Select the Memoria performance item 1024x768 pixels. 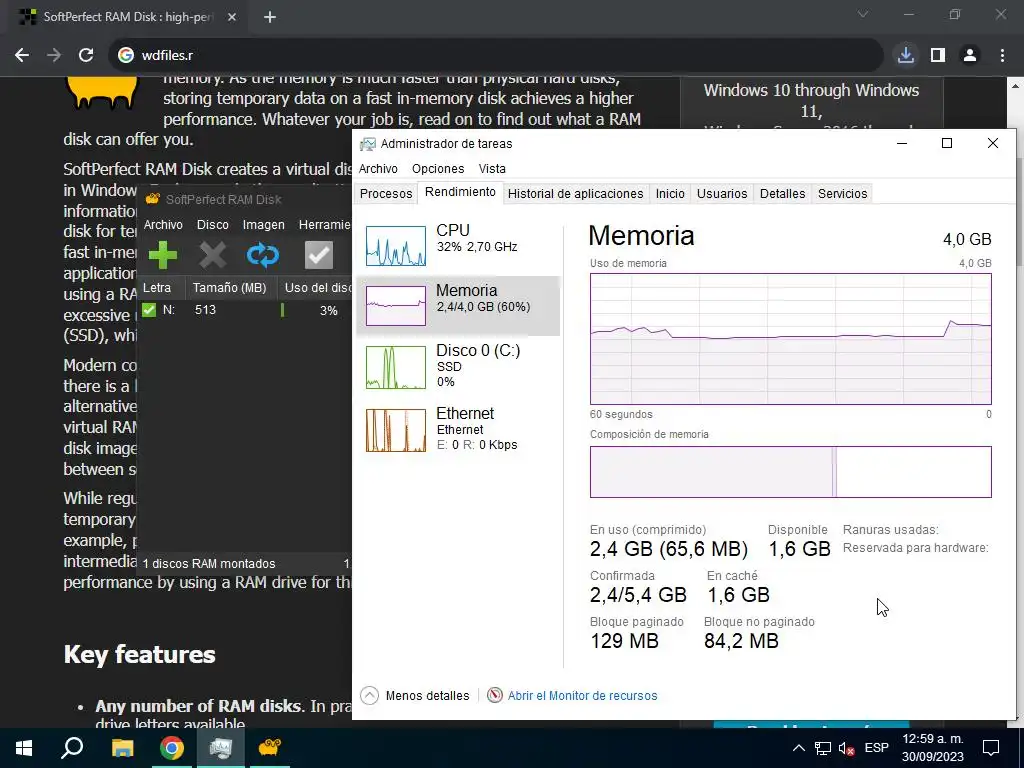(458, 306)
